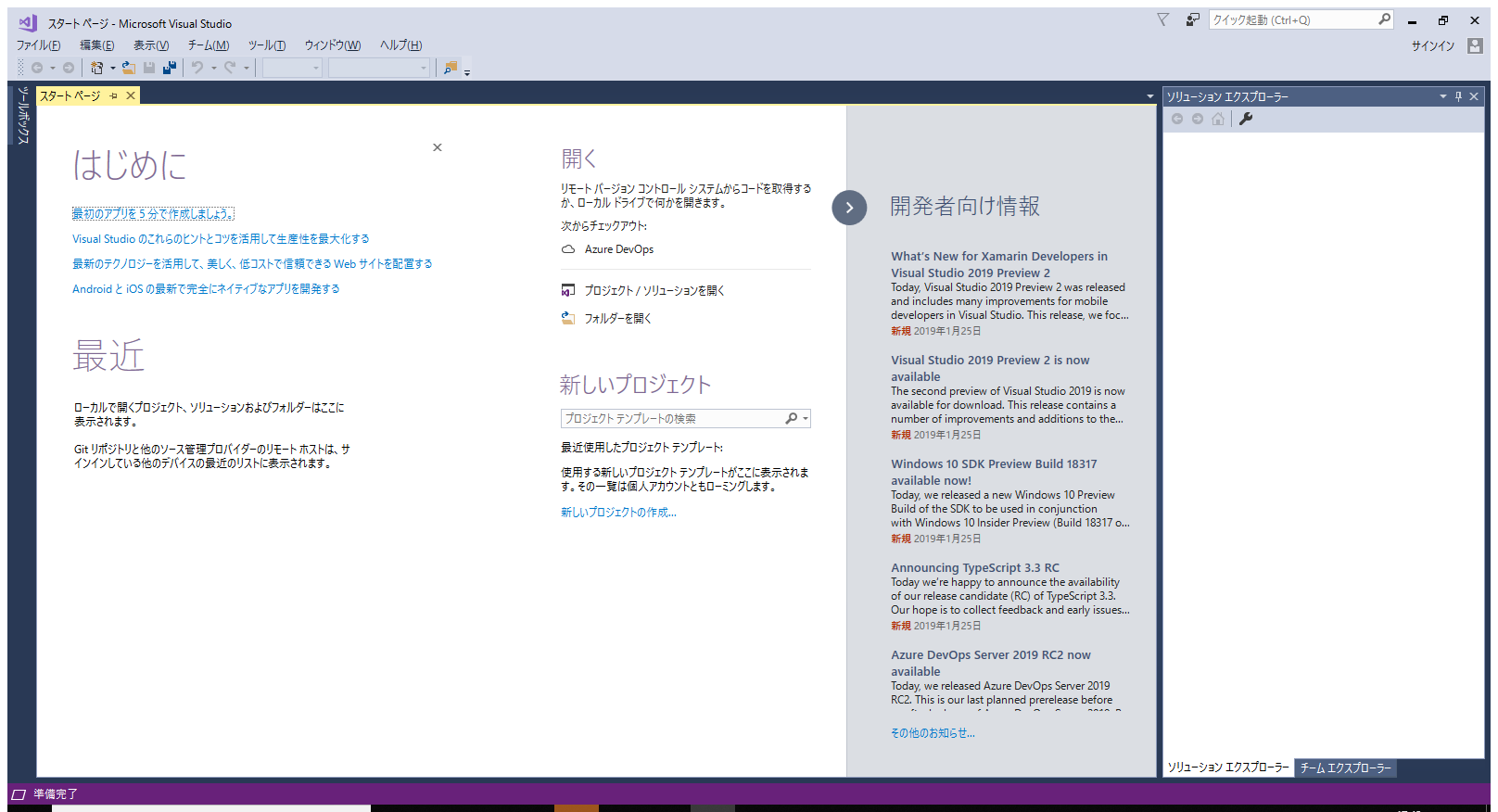
Task: Click the 最新のテクノロジーを活用して Web サイト link
Action: point(252,263)
